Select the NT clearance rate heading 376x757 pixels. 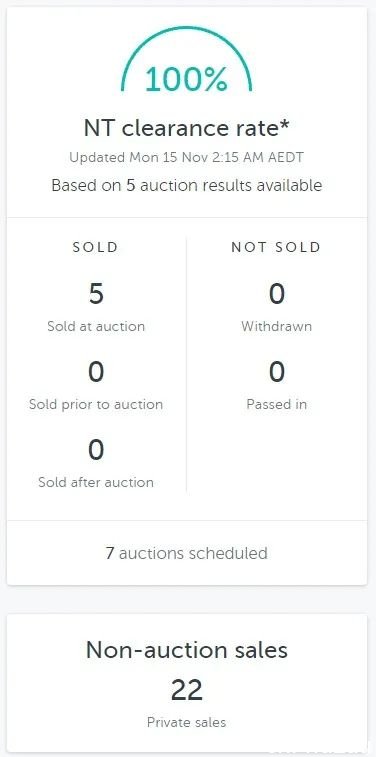[x=186, y=128]
